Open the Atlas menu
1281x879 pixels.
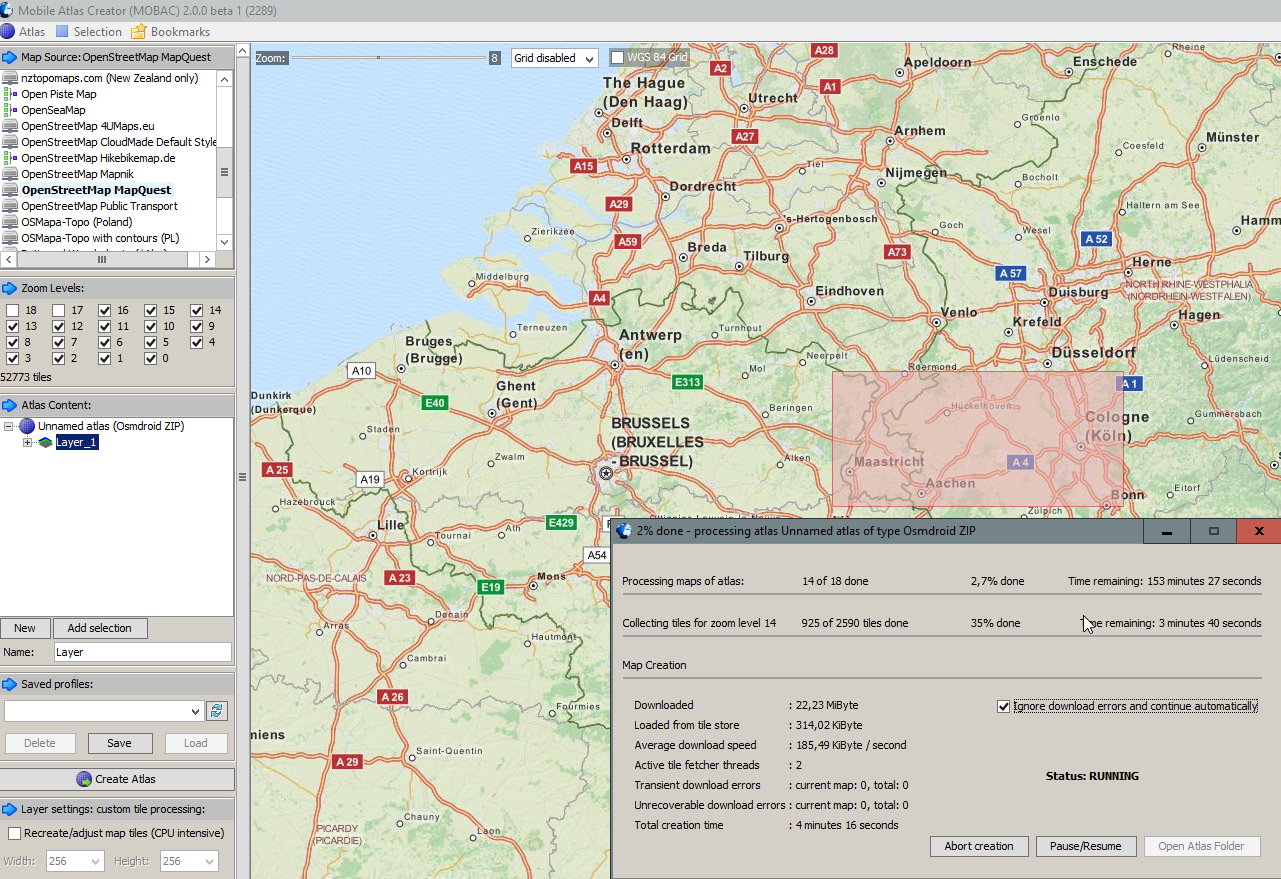pyautogui.click(x=31, y=32)
